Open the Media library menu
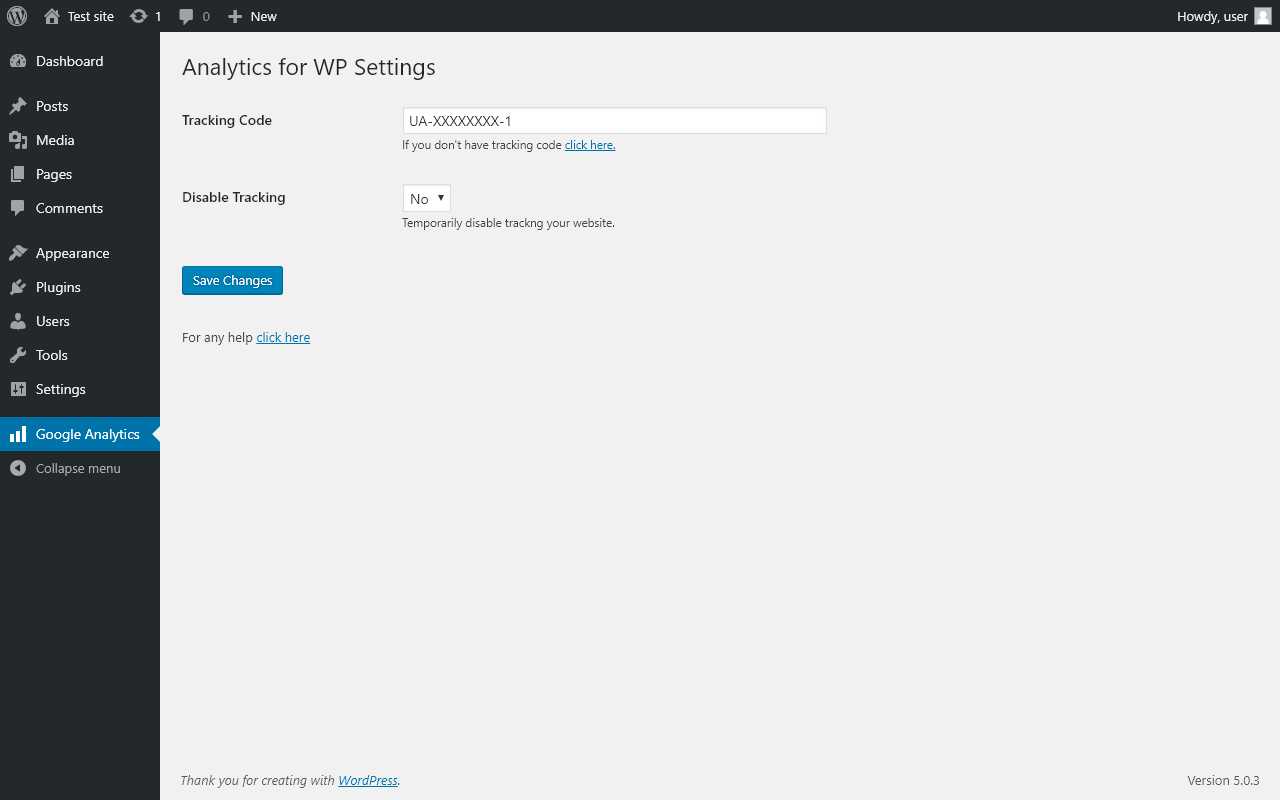 click(80, 140)
